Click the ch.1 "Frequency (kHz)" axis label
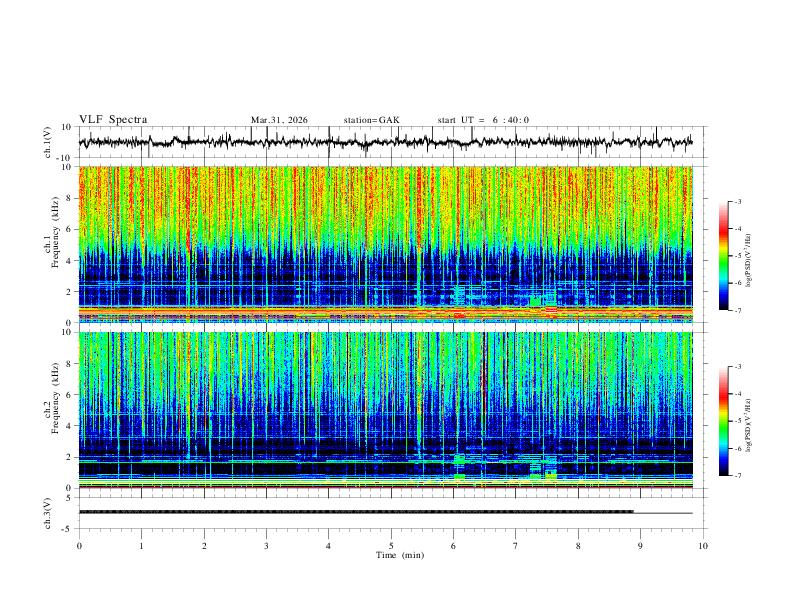Screen dimensions: 792x612 coord(55,233)
